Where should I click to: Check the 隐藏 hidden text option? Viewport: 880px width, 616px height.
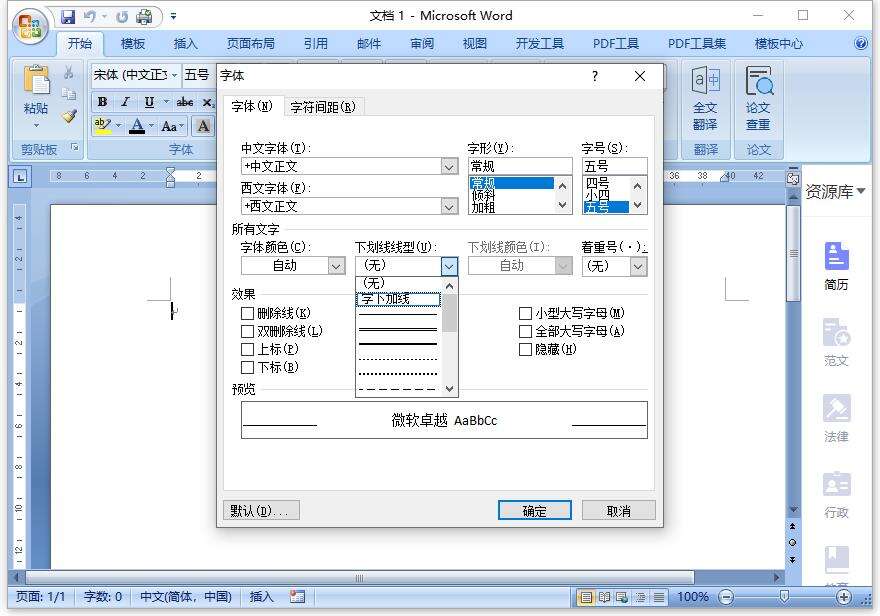pyautogui.click(x=525, y=349)
